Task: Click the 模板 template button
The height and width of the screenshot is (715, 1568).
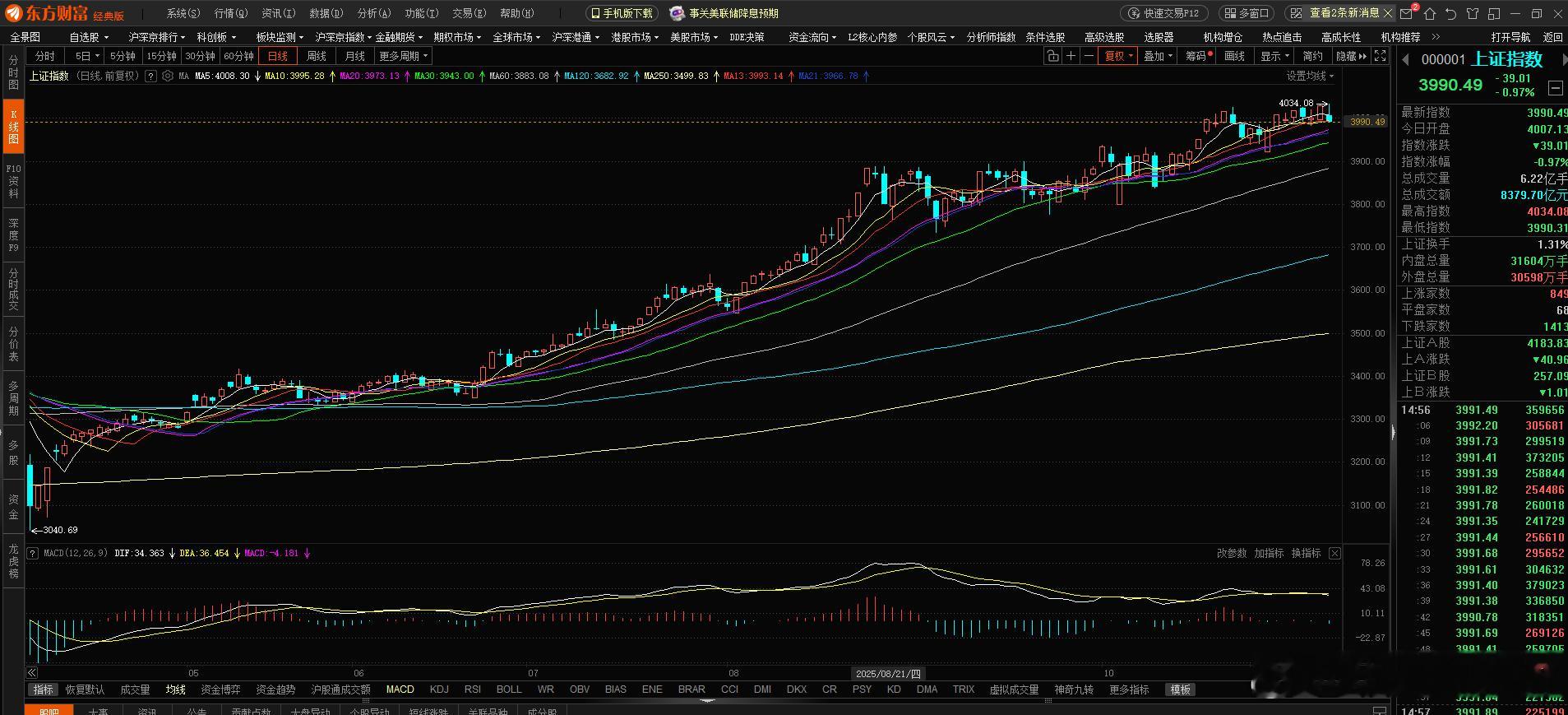Action: [1180, 689]
